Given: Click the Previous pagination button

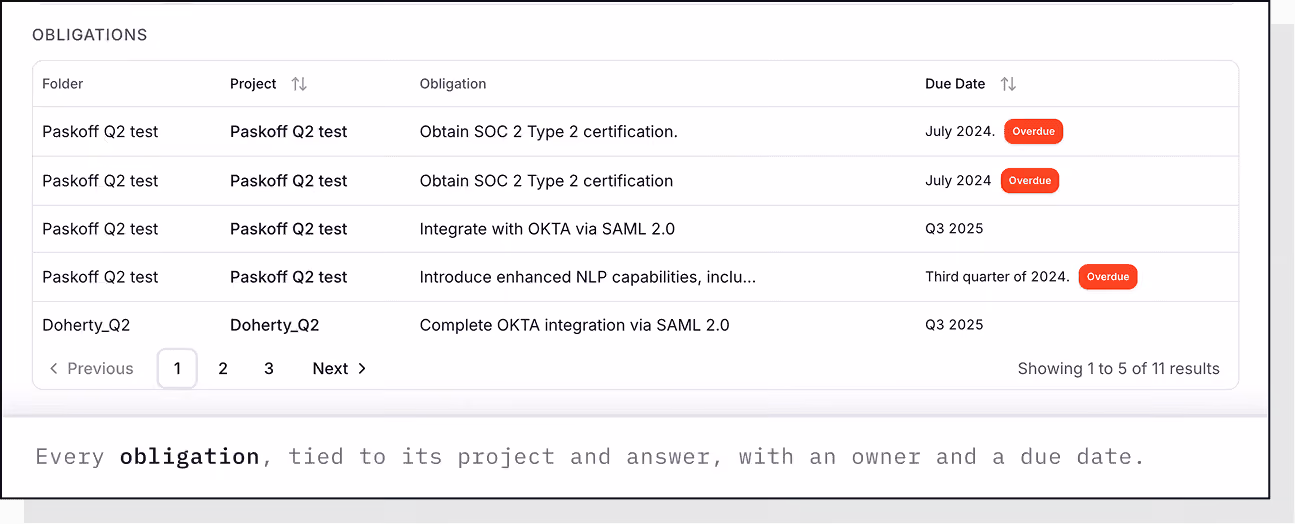Looking at the screenshot, I should point(91,369).
